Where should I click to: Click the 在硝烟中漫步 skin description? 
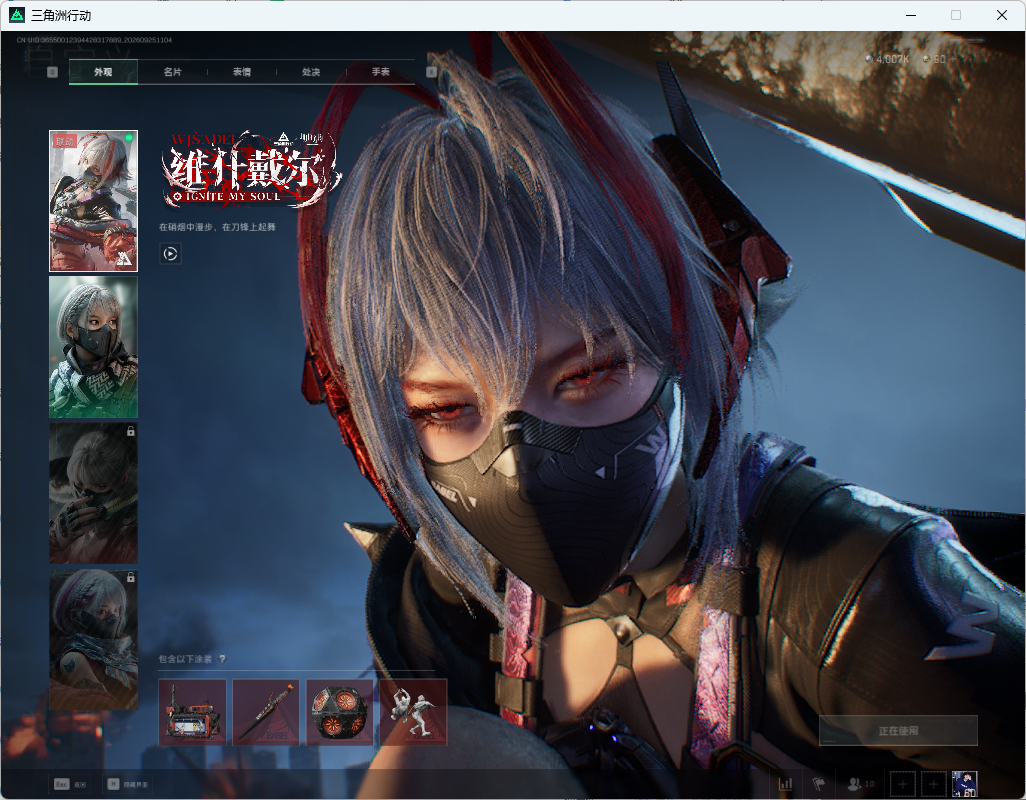[217, 227]
